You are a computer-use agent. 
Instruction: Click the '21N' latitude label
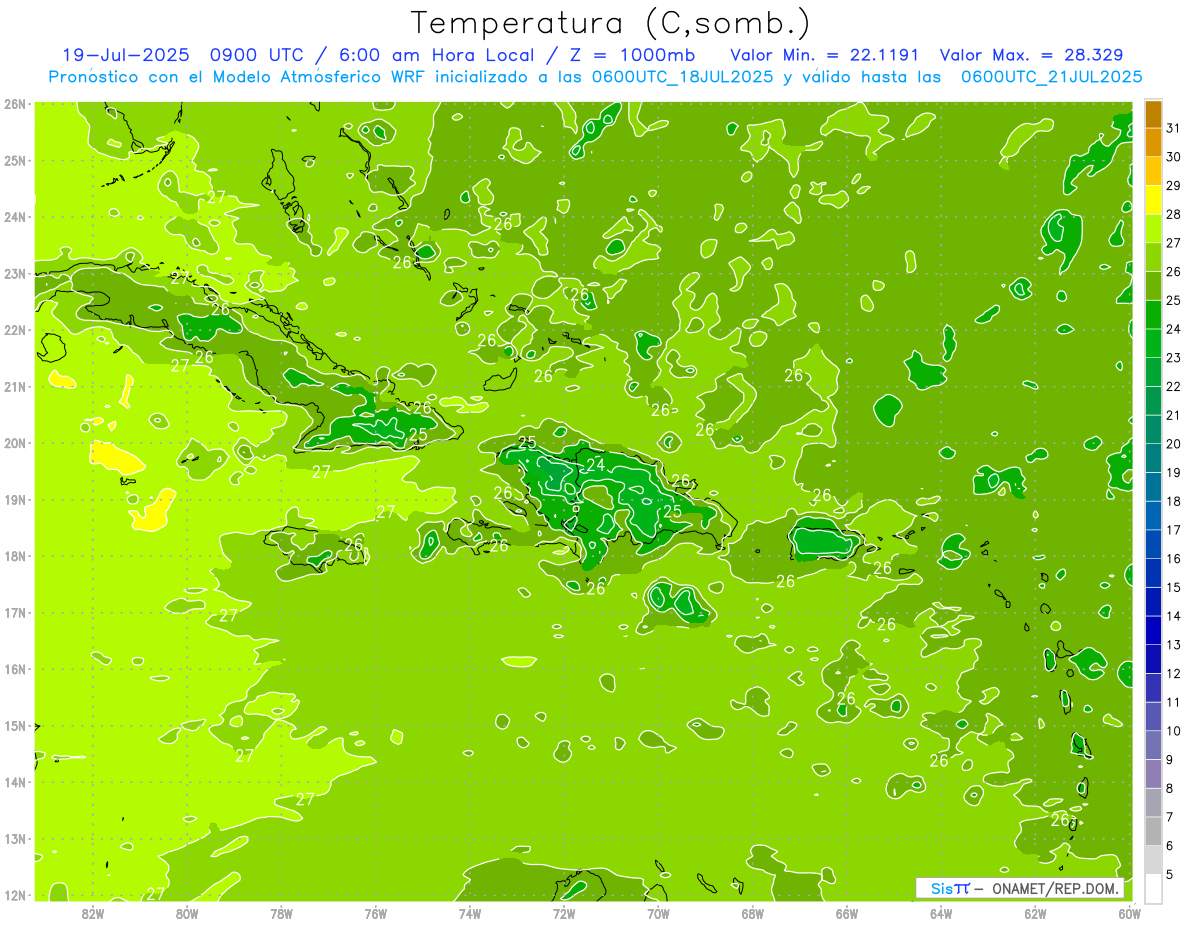click(14, 386)
